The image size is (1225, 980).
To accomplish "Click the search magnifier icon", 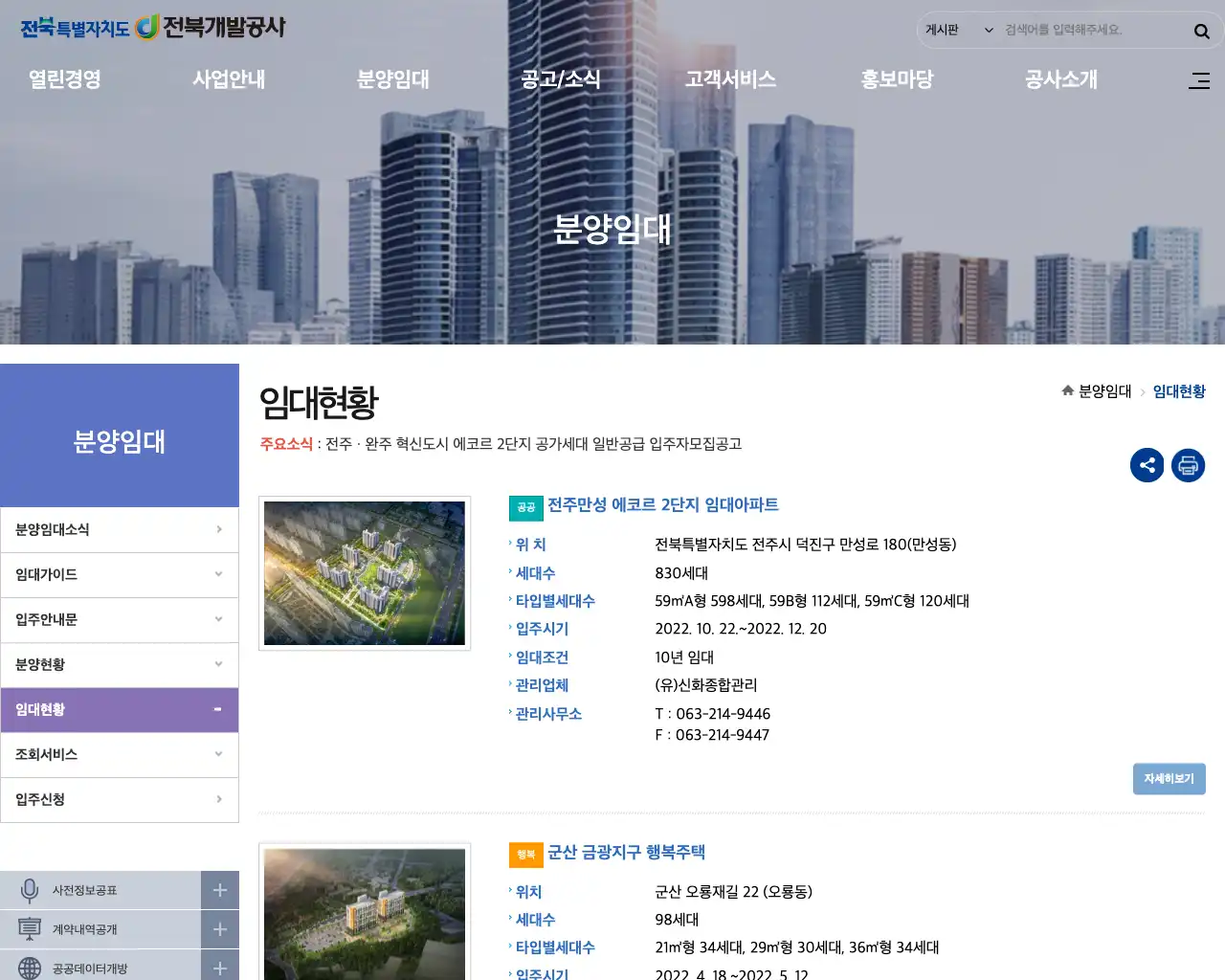I will click(1201, 32).
